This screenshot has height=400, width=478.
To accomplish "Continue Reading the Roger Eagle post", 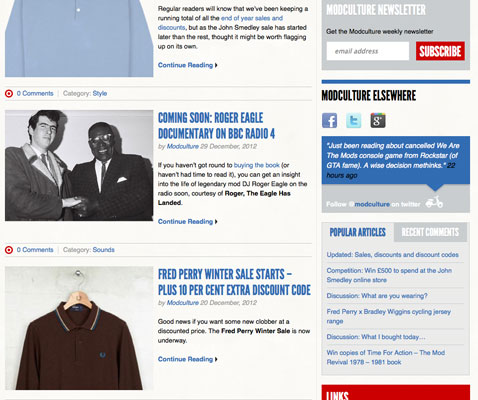I will pos(188,222).
